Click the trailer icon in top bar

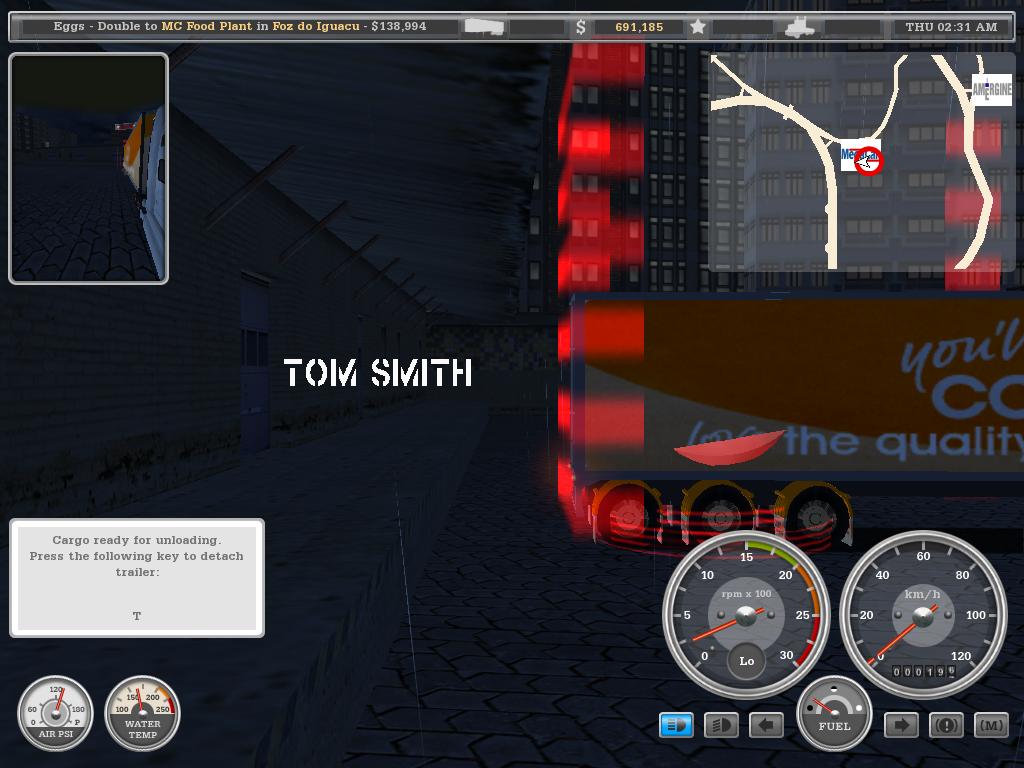[484, 27]
